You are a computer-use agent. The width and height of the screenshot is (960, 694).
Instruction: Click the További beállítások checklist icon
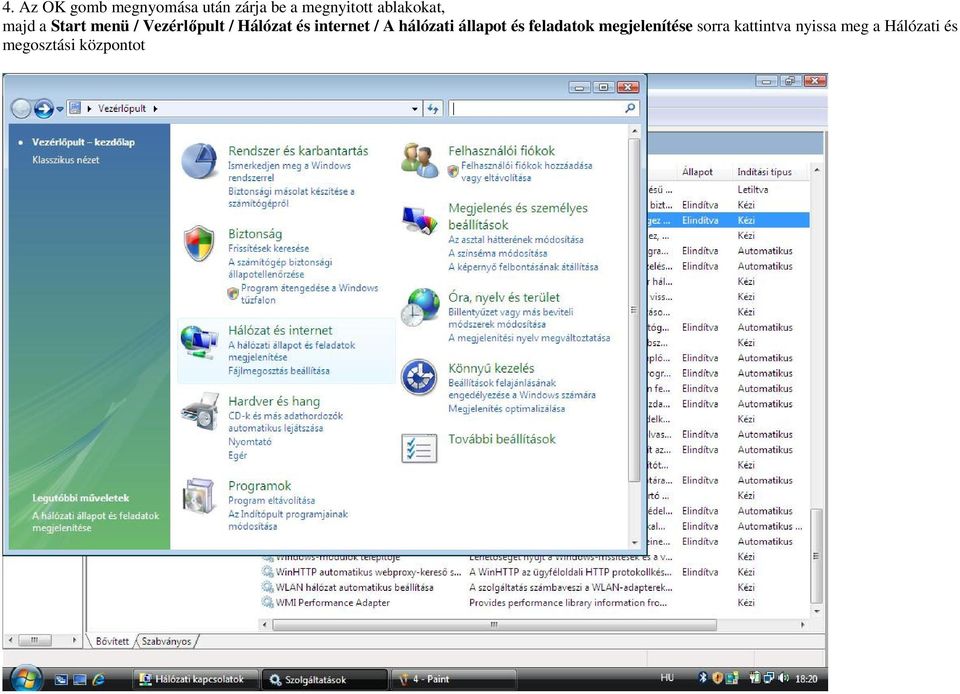point(419,448)
